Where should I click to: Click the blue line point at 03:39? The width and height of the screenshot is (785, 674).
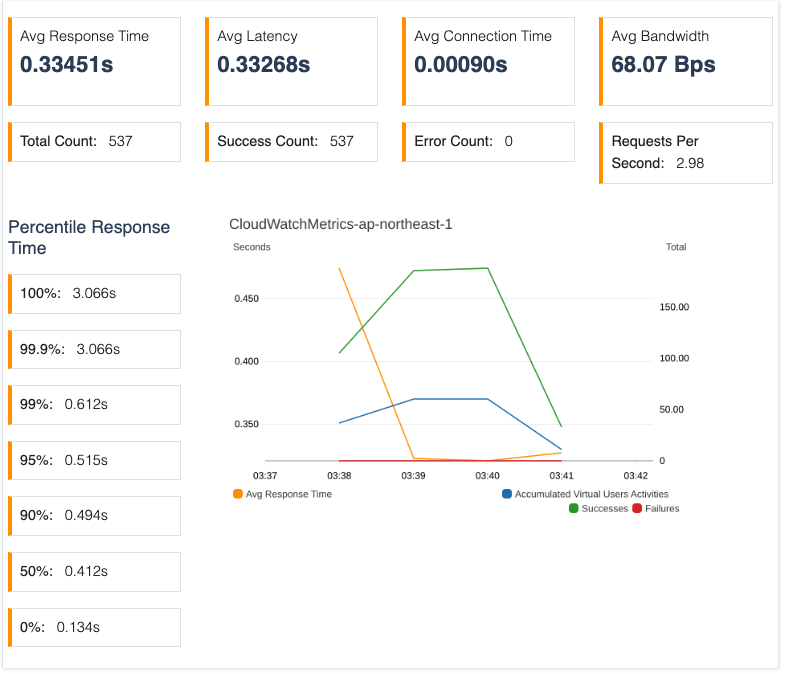click(414, 399)
